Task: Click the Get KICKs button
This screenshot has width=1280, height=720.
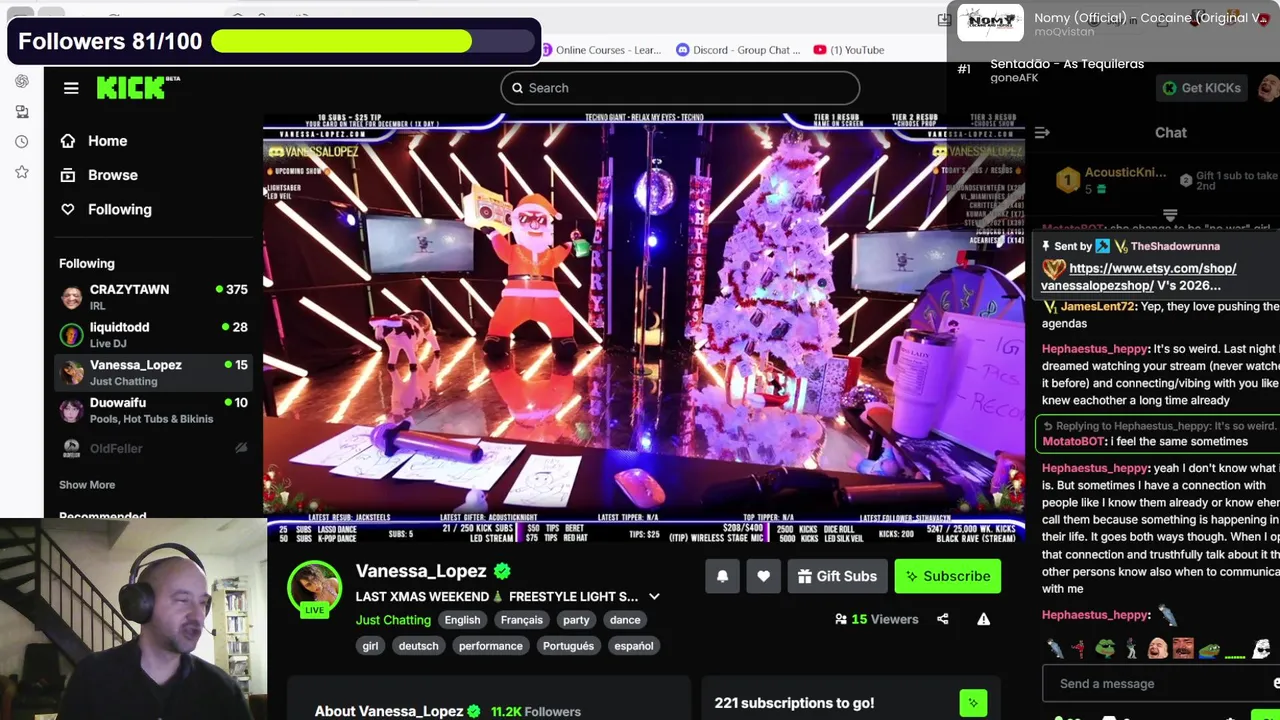Action: 1201,88
